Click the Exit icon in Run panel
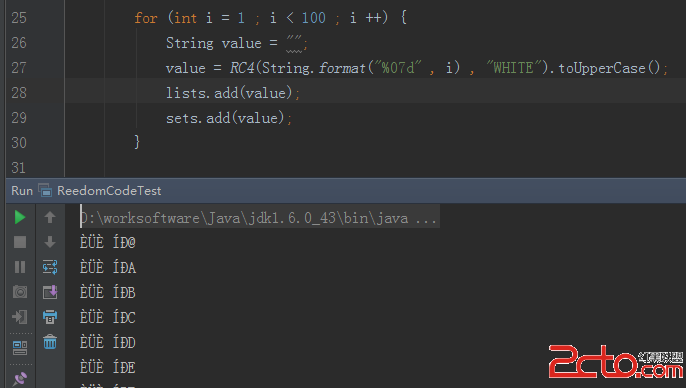Image resolution: width=686 pixels, height=388 pixels. click(x=20, y=317)
